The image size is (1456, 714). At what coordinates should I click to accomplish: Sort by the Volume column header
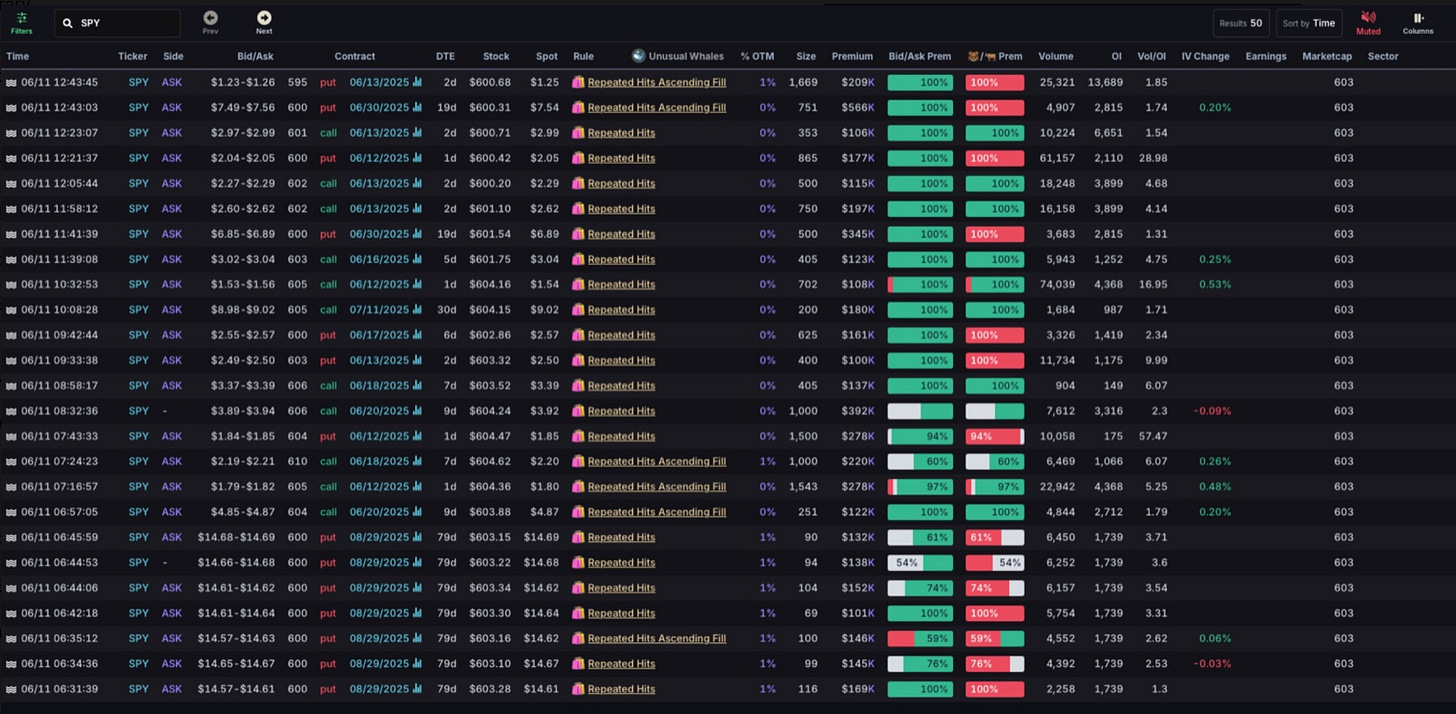(1056, 56)
